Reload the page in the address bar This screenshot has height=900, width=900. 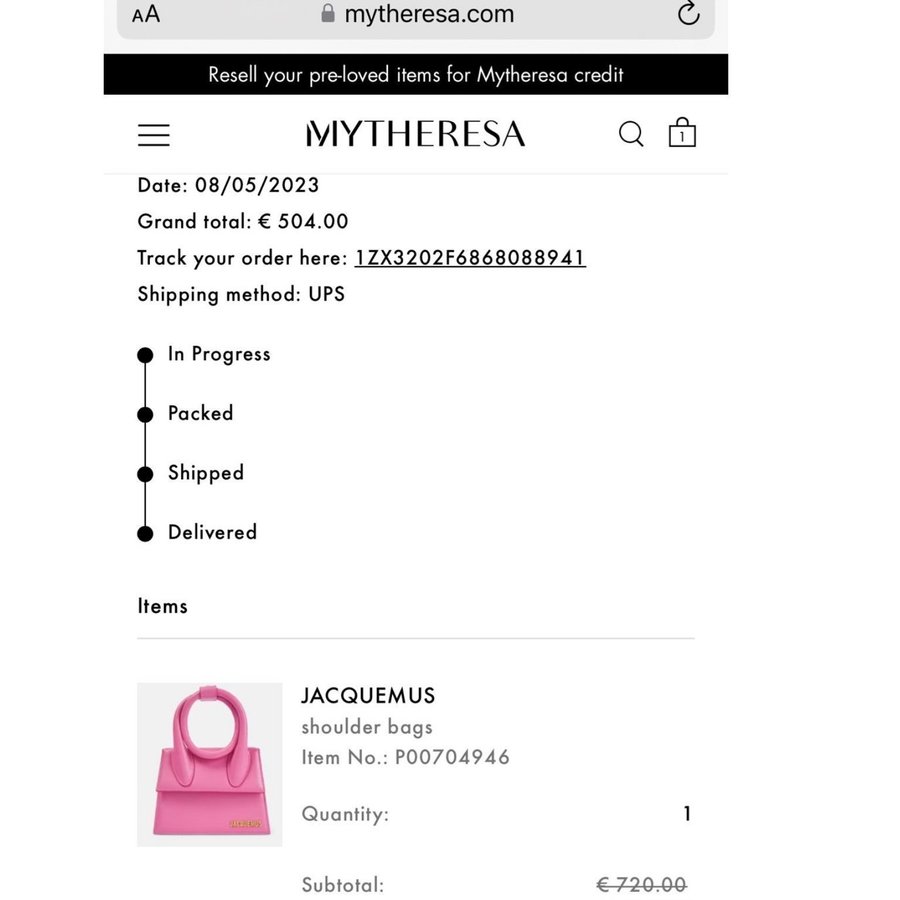[x=688, y=13]
